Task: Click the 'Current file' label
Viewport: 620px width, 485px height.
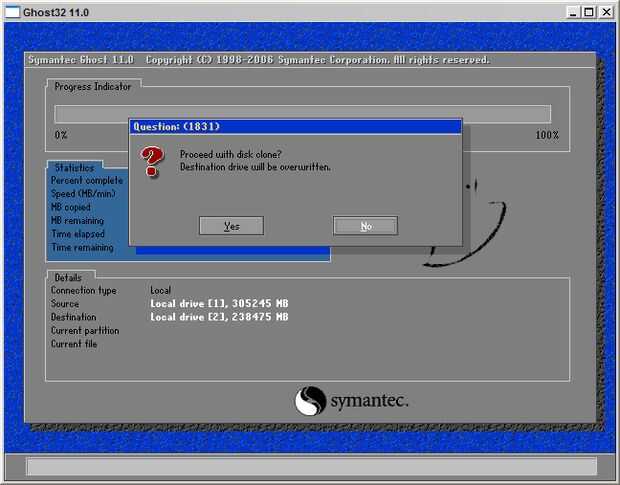Action: [x=74, y=344]
